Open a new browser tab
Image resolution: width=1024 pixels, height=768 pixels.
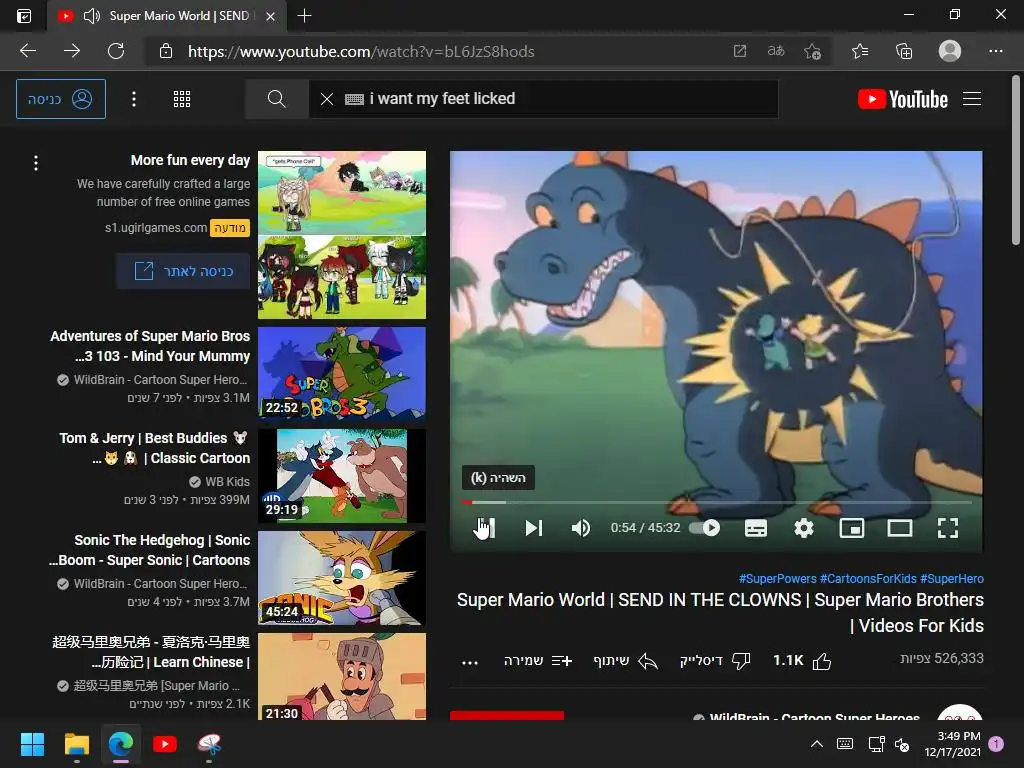[x=304, y=16]
